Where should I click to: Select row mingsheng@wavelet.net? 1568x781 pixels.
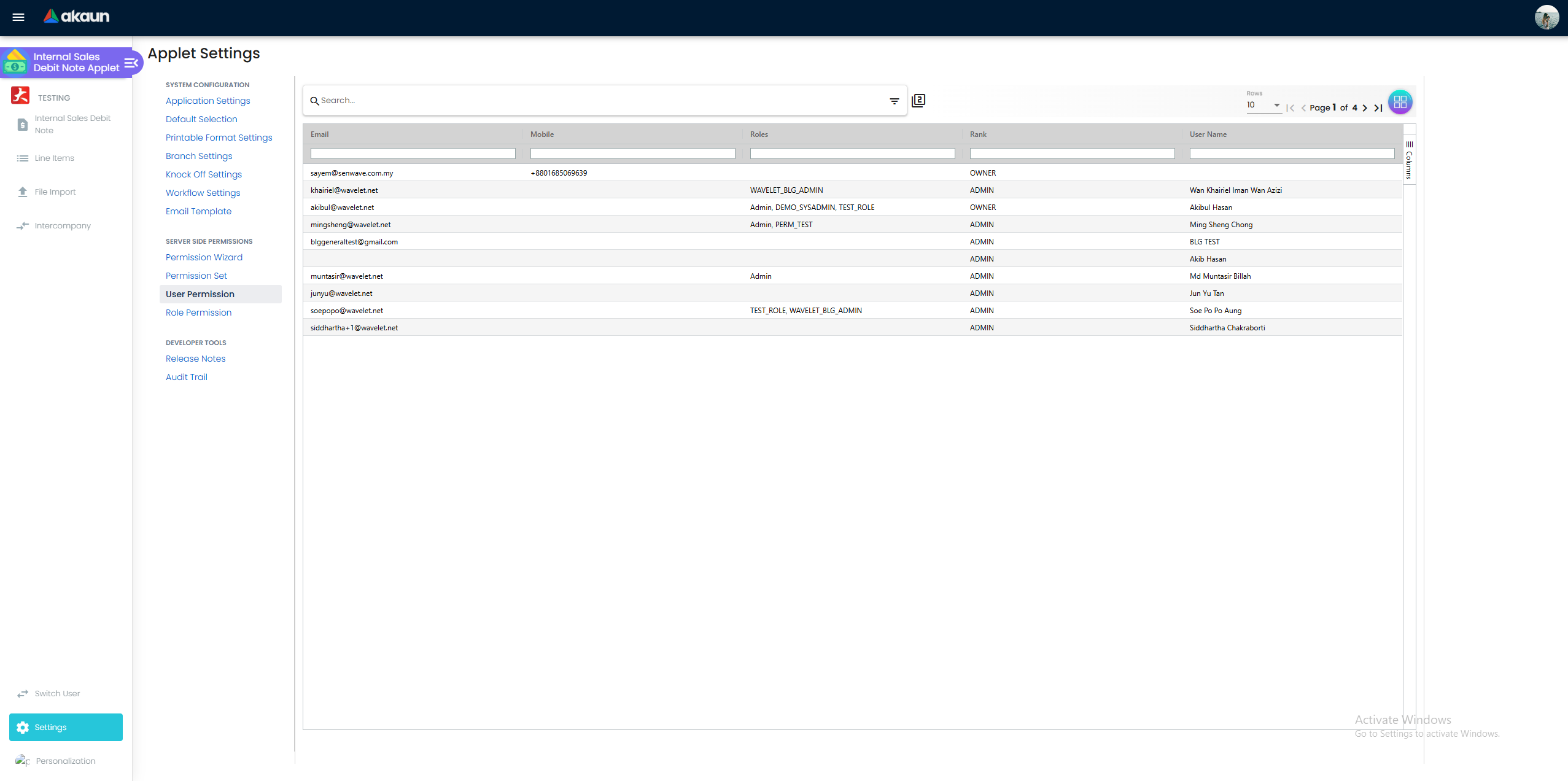coord(853,225)
